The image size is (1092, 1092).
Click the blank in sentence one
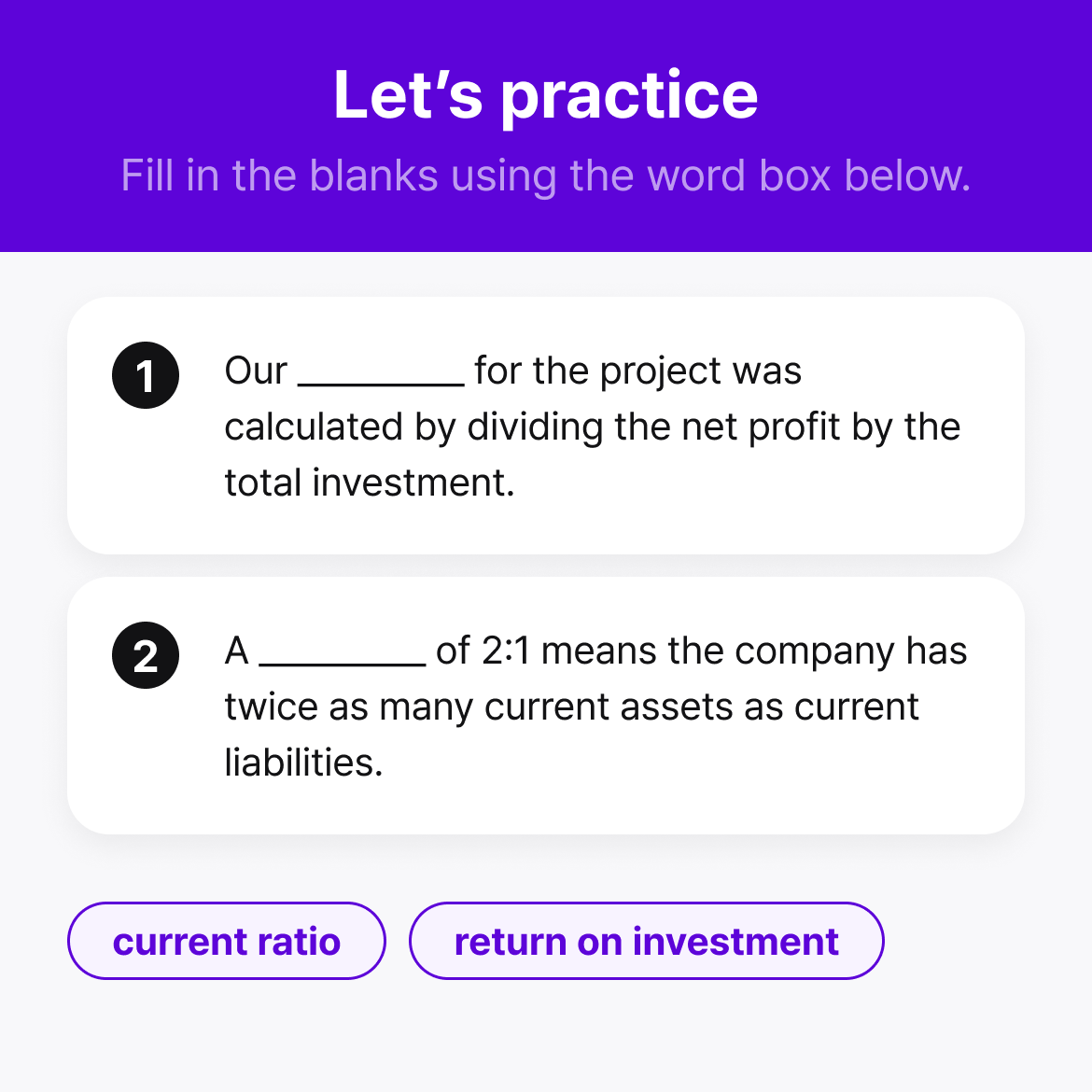(381, 373)
